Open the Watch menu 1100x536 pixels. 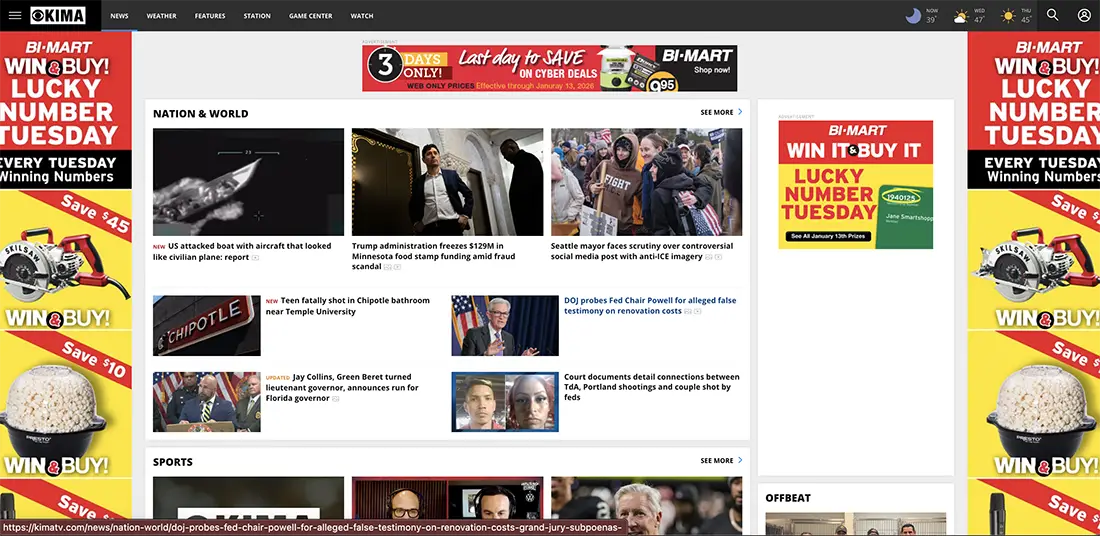(x=362, y=15)
